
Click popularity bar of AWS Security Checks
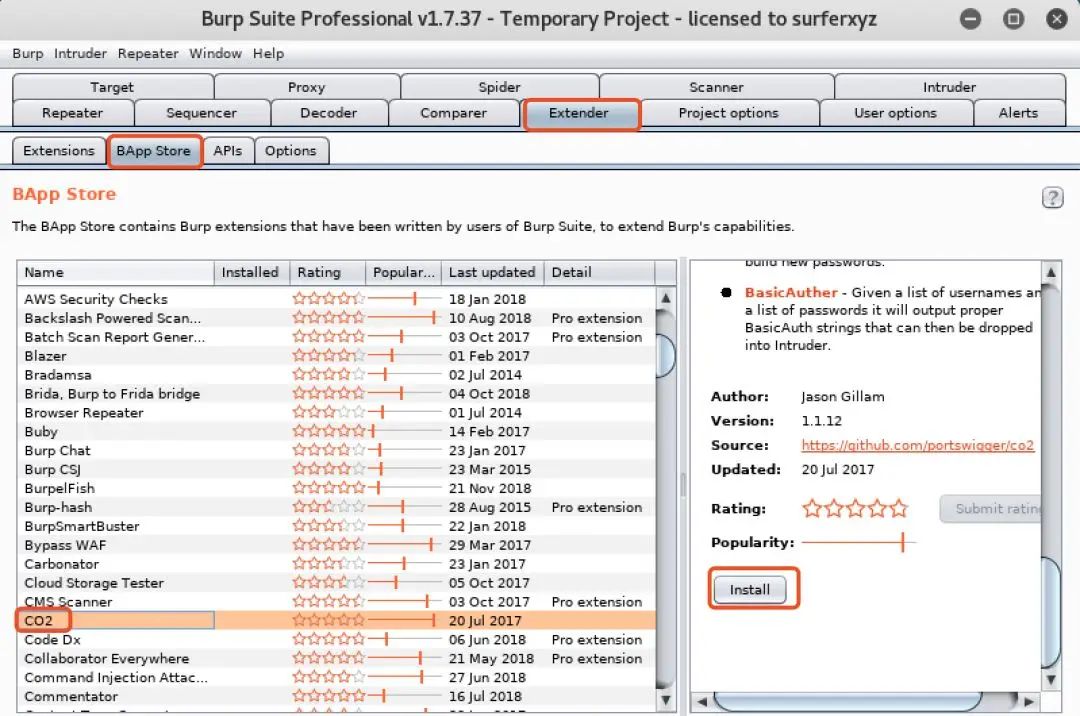click(x=402, y=299)
